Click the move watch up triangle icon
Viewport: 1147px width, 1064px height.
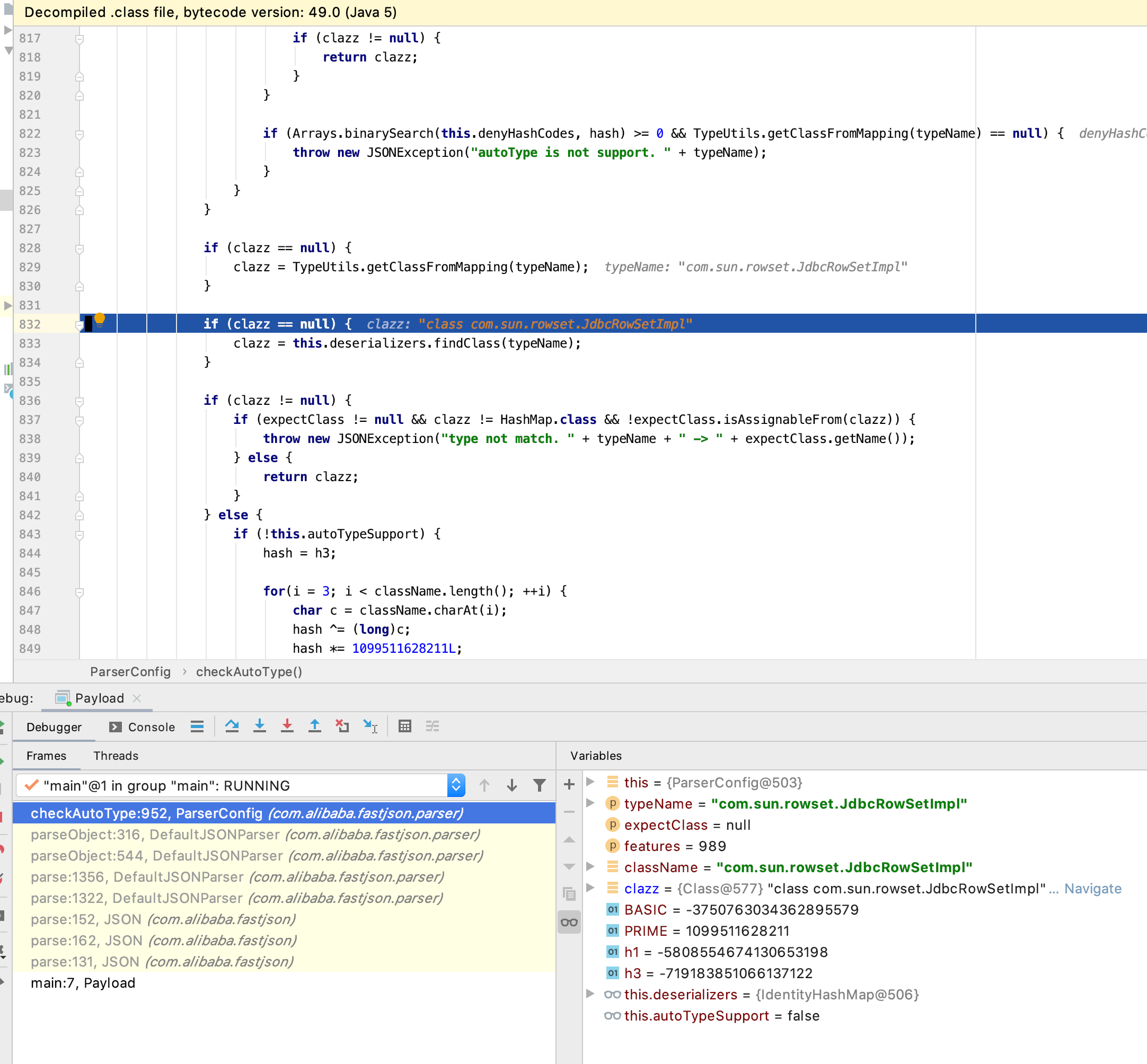click(569, 839)
